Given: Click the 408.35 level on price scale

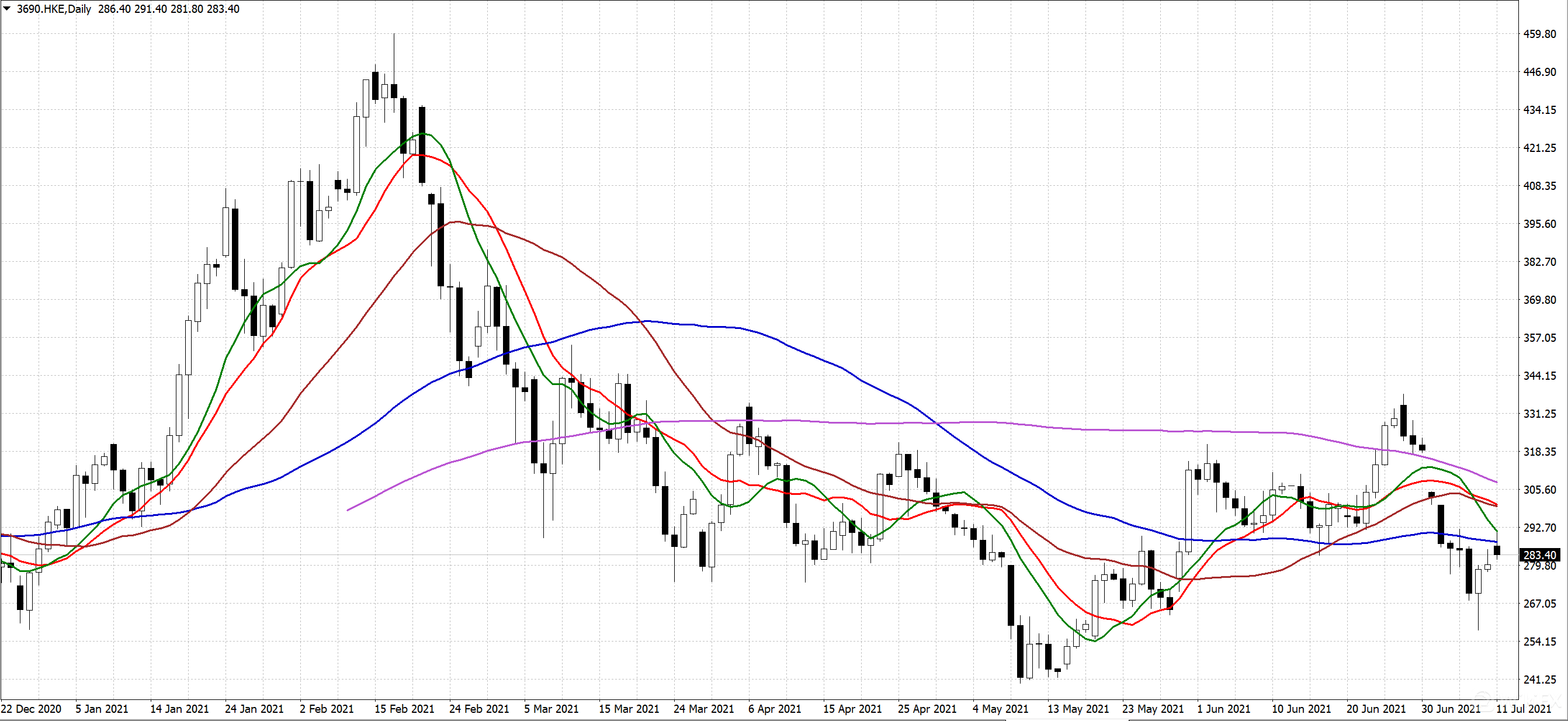Looking at the screenshot, I should tap(1539, 186).
